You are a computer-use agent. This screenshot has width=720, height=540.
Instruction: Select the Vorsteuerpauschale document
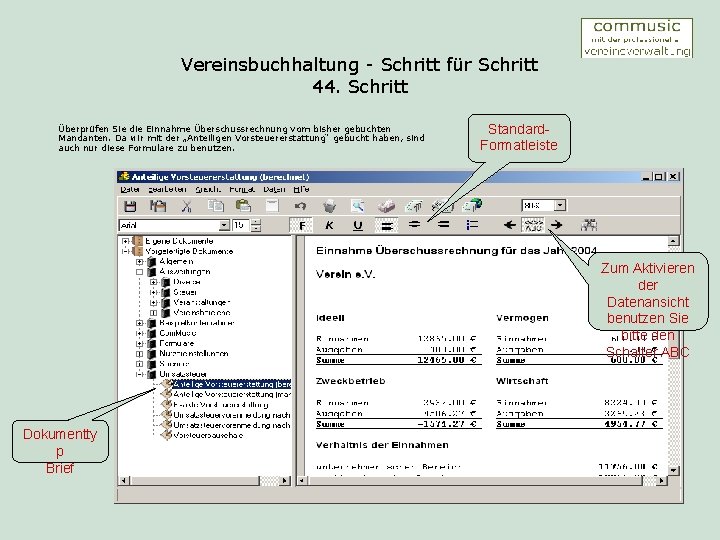(208, 435)
